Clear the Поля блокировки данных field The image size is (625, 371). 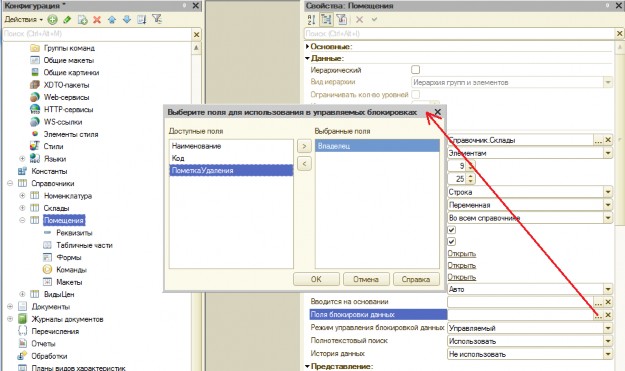tap(608, 315)
